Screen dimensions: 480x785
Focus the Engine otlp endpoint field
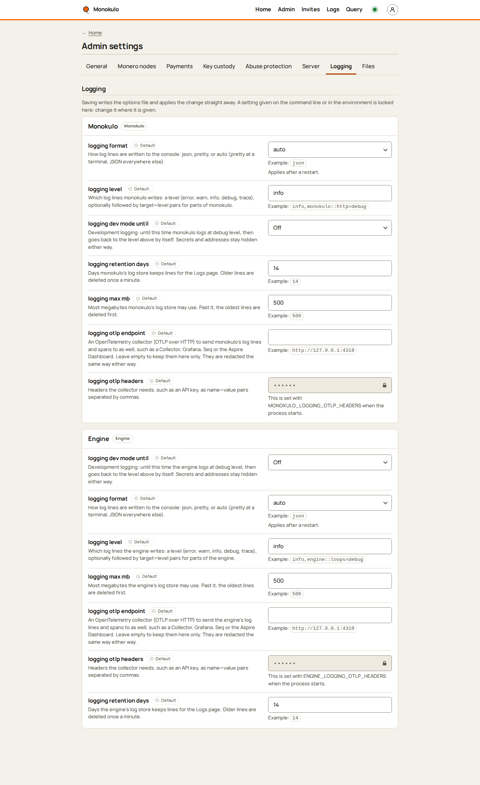tap(330, 615)
